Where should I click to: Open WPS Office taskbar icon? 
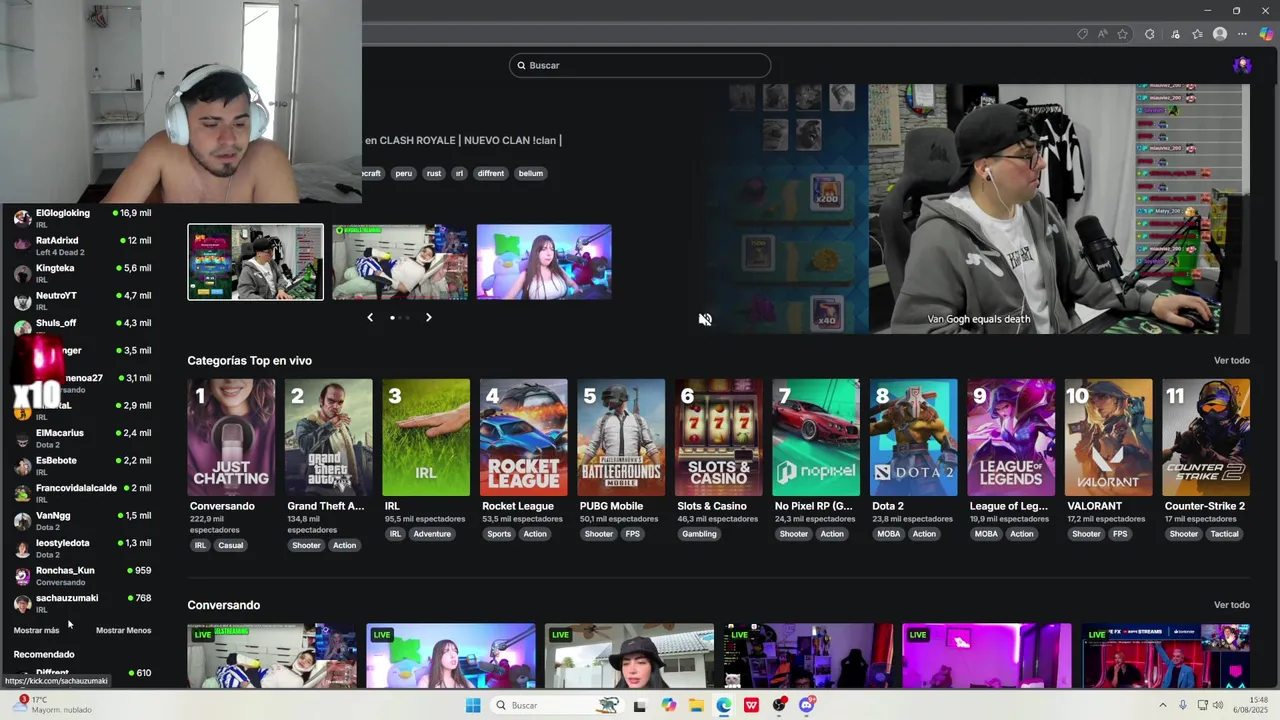click(751, 705)
